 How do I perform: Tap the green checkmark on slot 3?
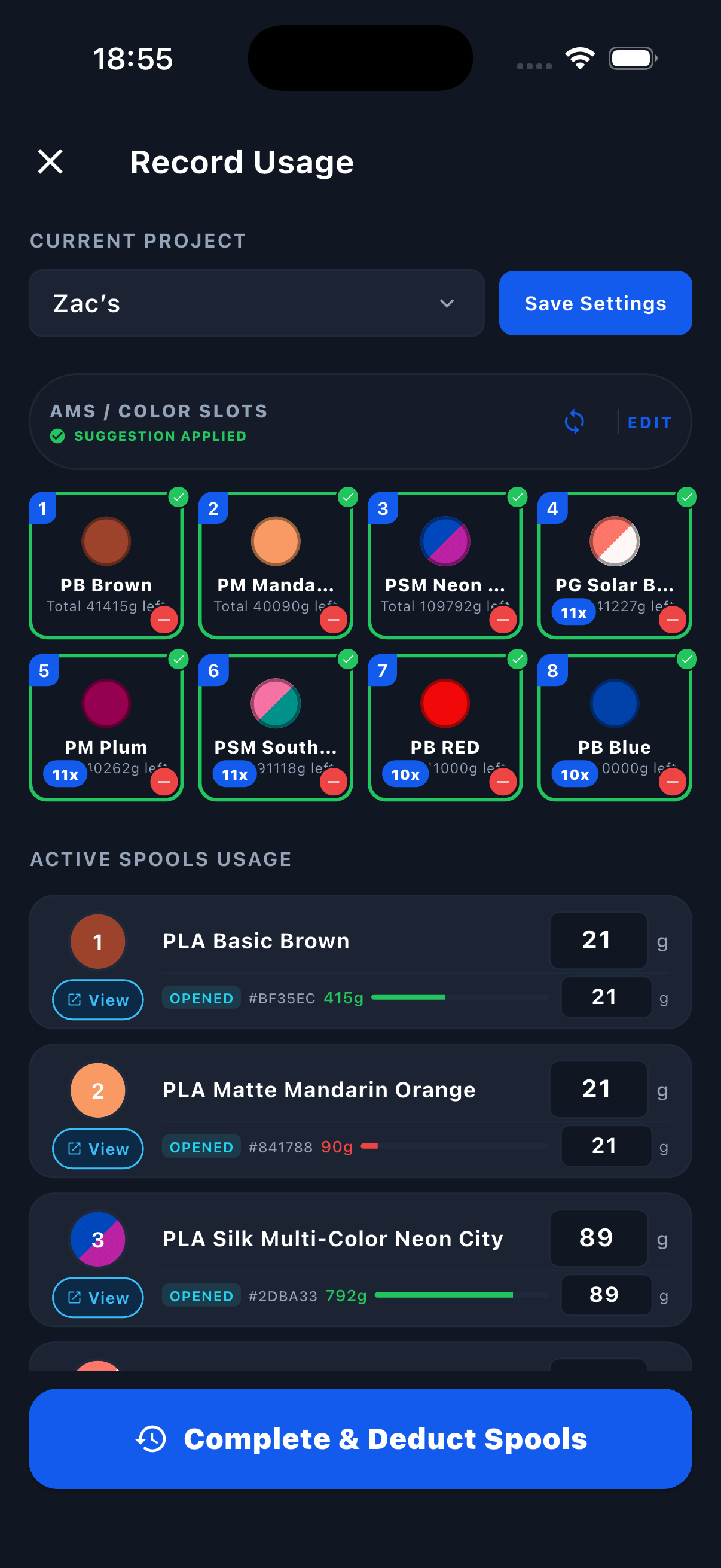click(x=517, y=498)
